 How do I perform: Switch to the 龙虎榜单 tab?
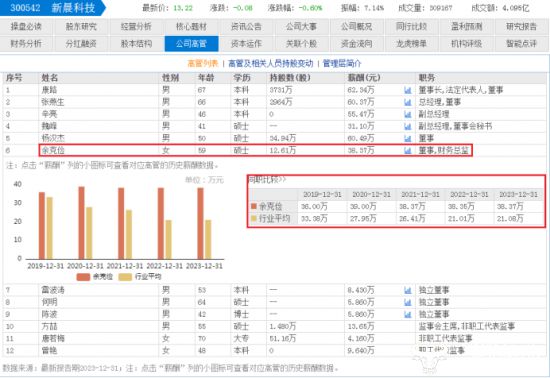pyautogui.click(x=411, y=43)
